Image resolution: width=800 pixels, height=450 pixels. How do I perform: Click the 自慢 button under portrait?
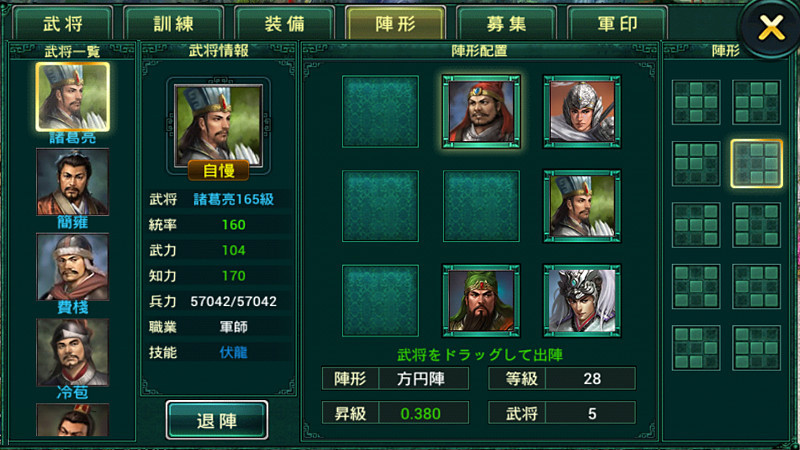(x=218, y=170)
